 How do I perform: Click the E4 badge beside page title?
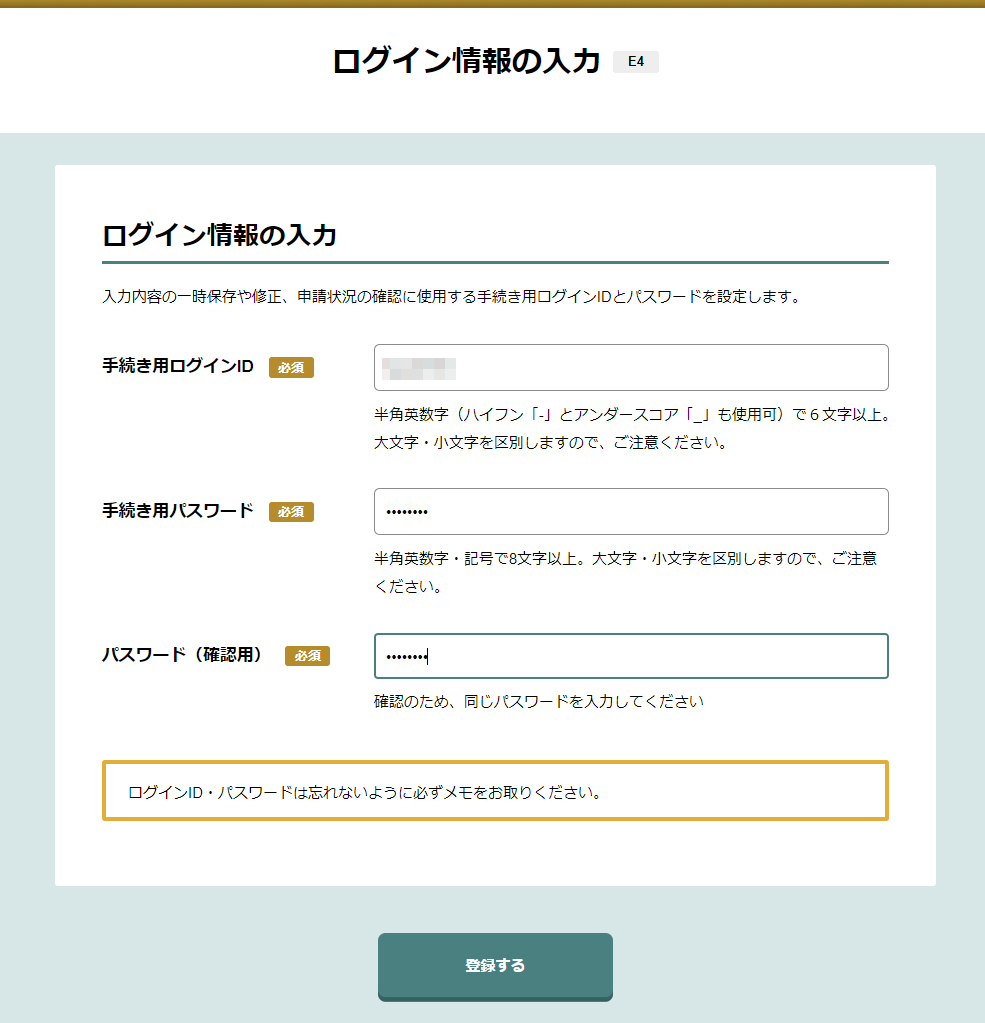(635, 62)
